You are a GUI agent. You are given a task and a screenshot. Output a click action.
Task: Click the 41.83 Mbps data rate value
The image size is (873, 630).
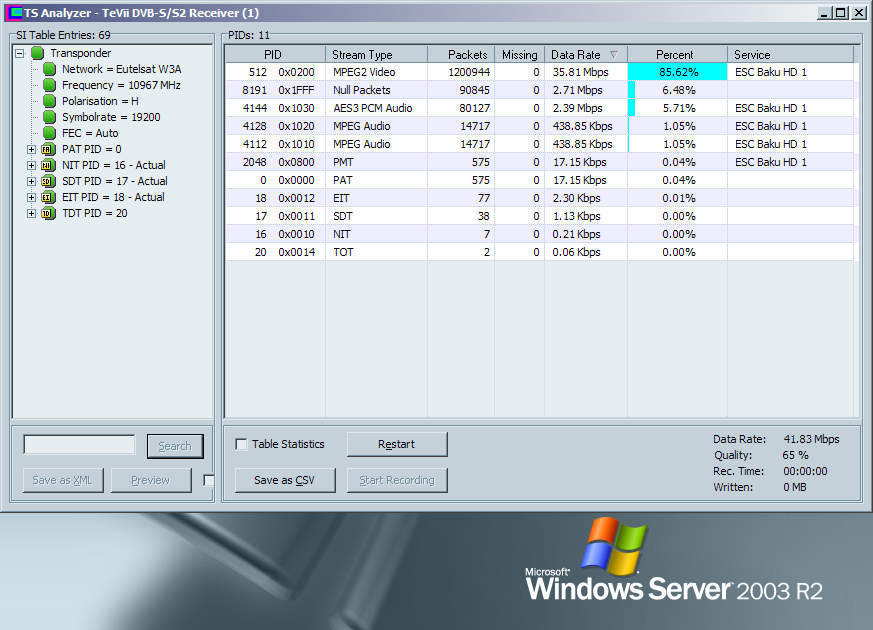tap(811, 439)
